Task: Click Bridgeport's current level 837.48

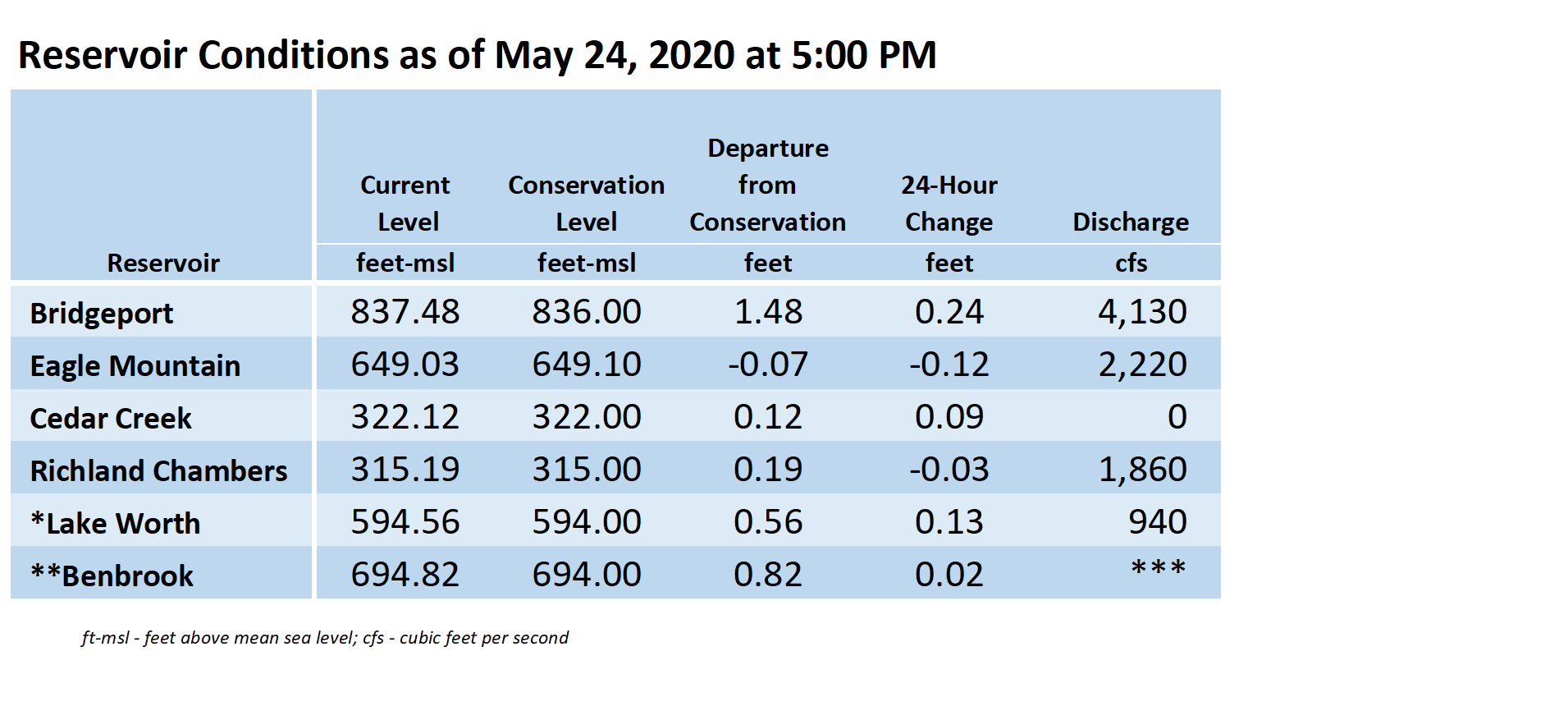Action: click(405, 312)
